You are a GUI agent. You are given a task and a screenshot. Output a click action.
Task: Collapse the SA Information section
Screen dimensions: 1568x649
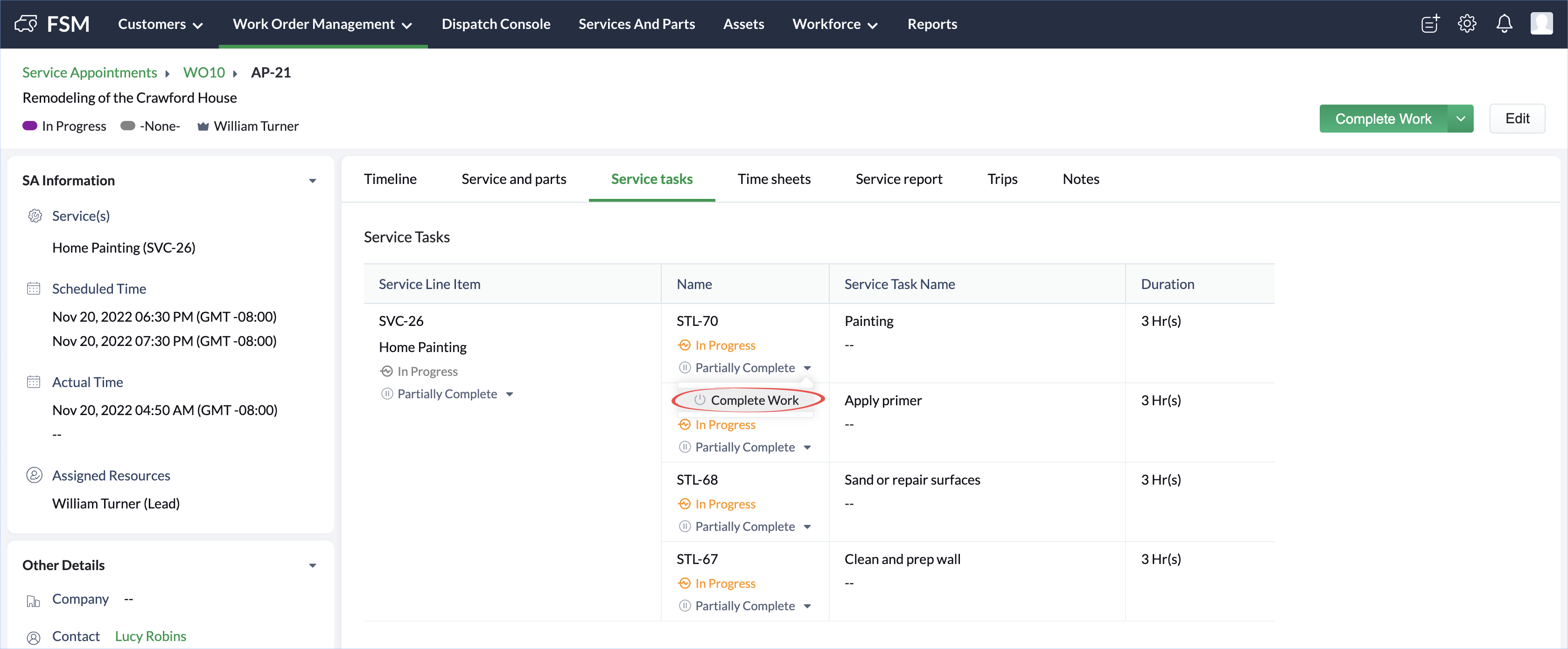click(x=312, y=181)
